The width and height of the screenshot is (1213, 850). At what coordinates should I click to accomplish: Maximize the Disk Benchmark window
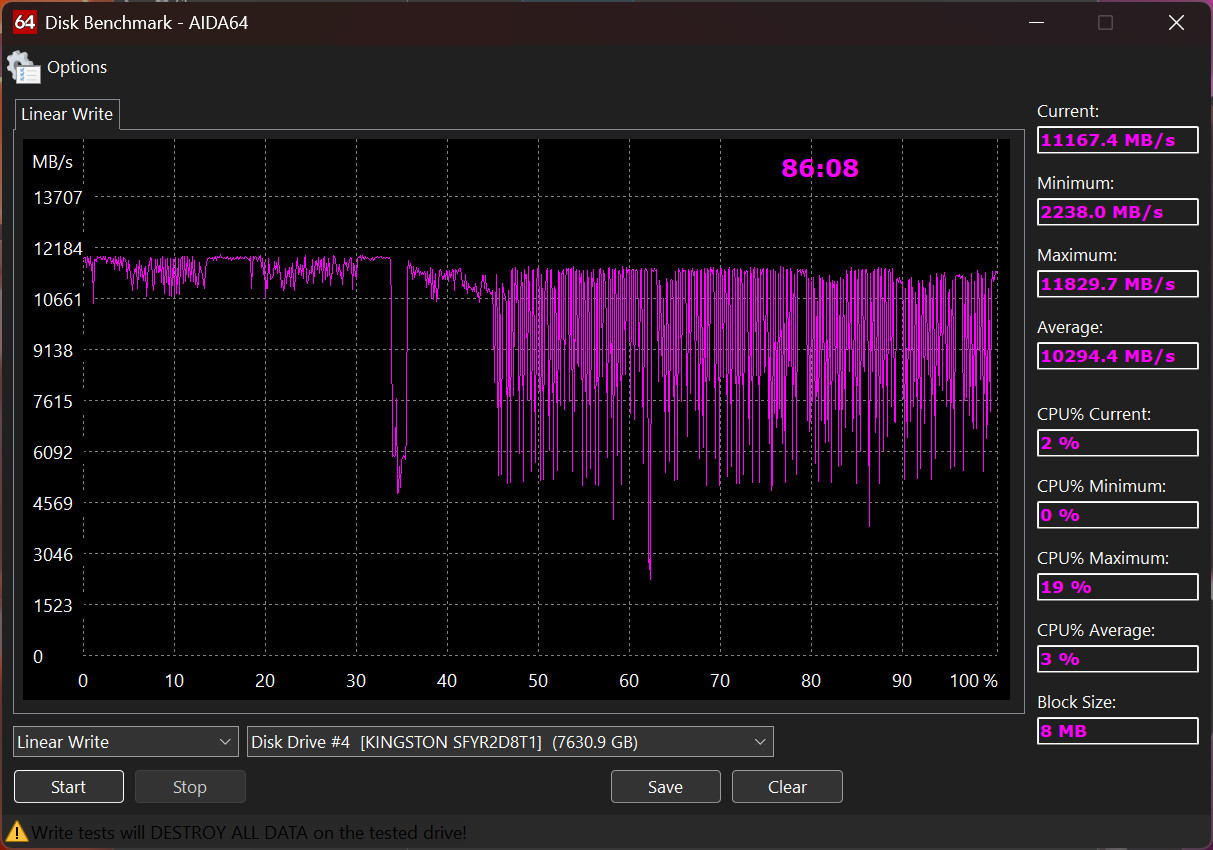coord(1105,22)
